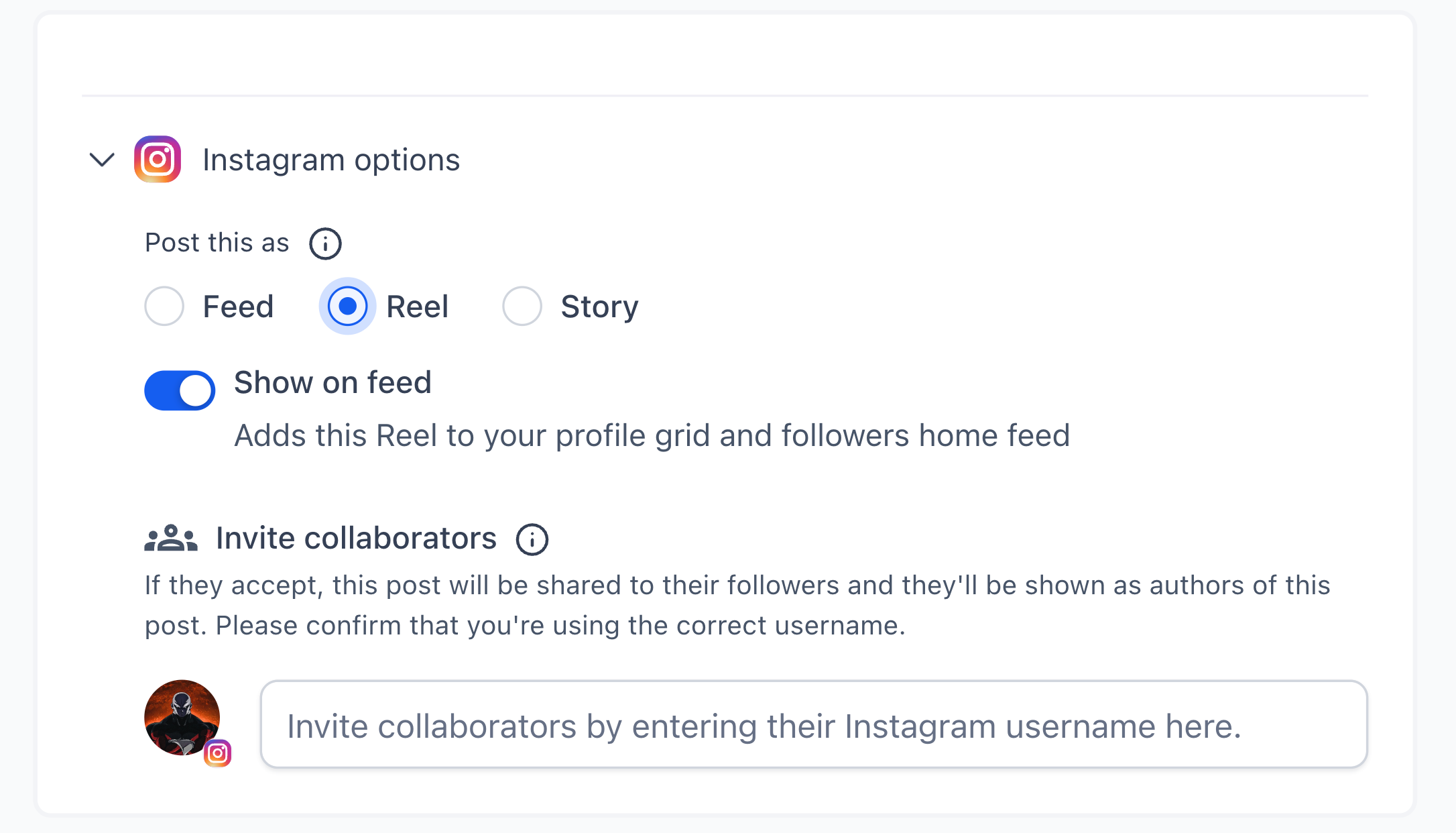Screen dimensions: 1456x833
Task: Click the Invite collaborators heading text
Action: point(355,538)
